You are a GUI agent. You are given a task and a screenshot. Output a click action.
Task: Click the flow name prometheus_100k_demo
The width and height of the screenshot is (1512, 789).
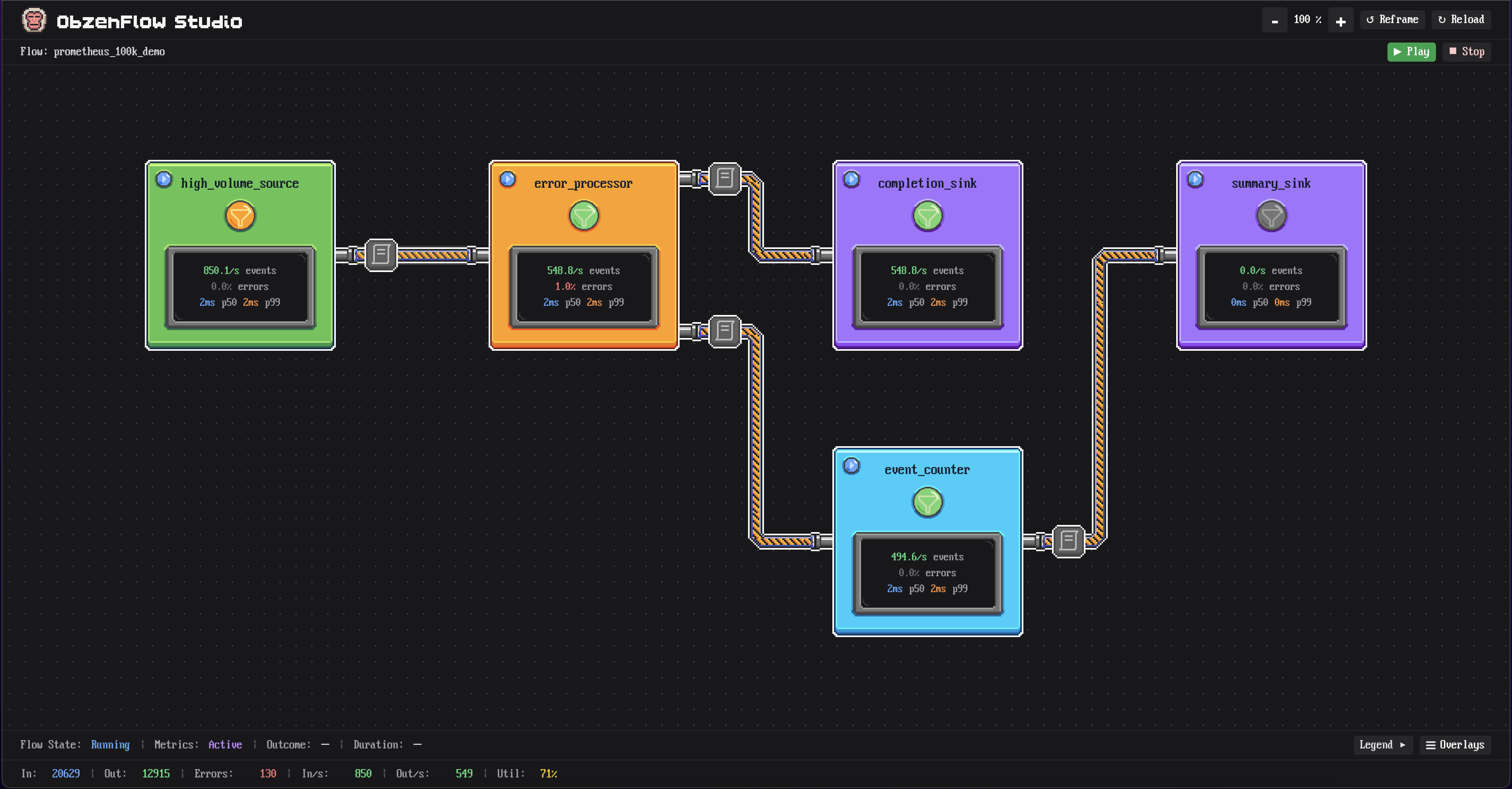tap(109, 52)
